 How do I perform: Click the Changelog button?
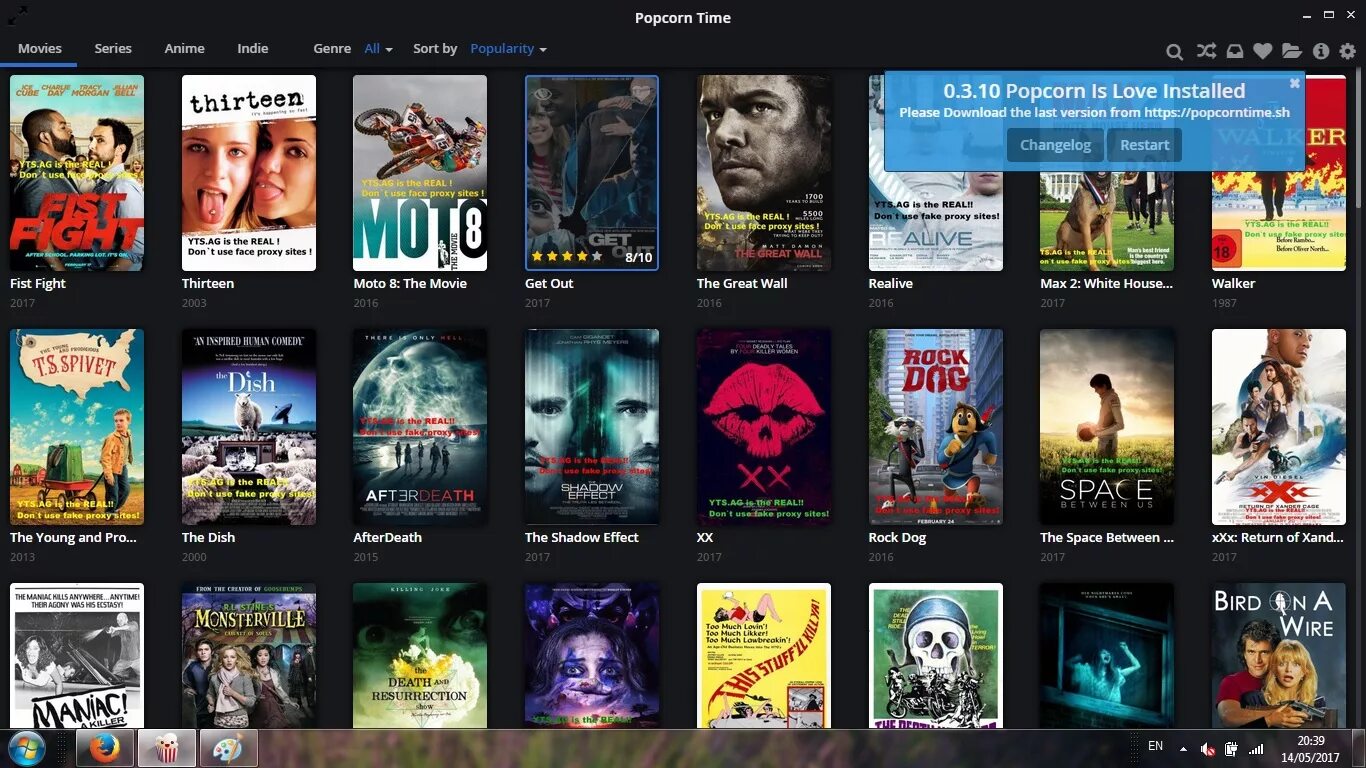click(x=1055, y=145)
